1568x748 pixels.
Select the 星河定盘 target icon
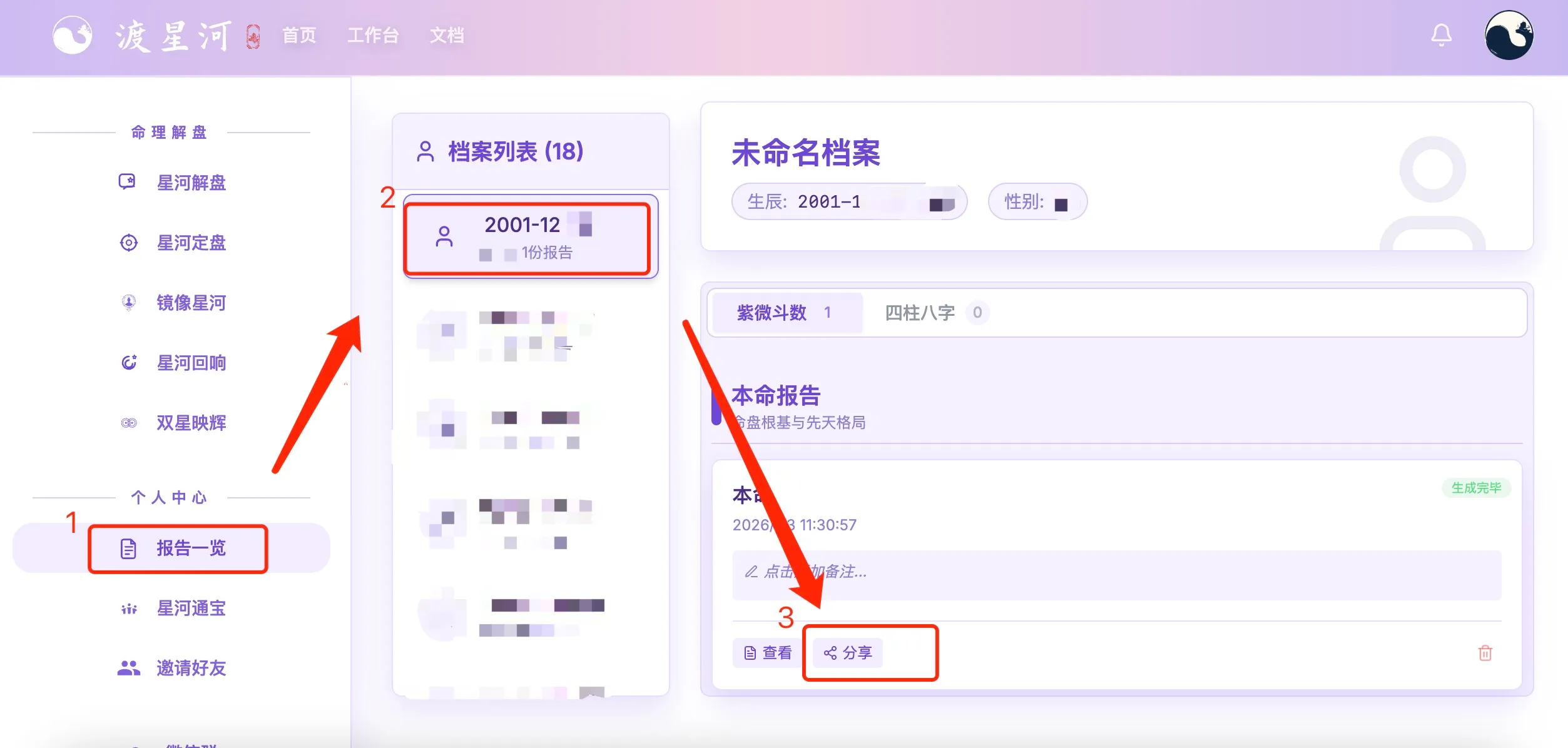tap(128, 243)
